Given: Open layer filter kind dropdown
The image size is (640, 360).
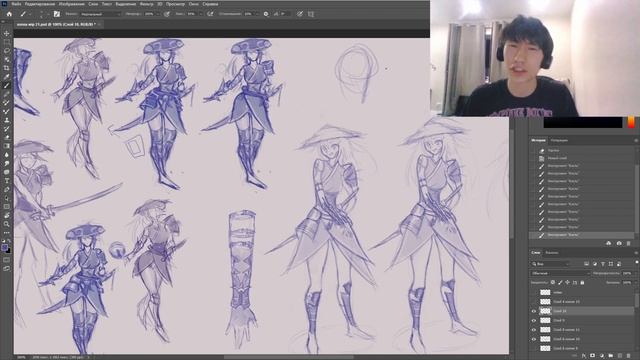Looking at the screenshot, I should pyautogui.click(x=551, y=264).
